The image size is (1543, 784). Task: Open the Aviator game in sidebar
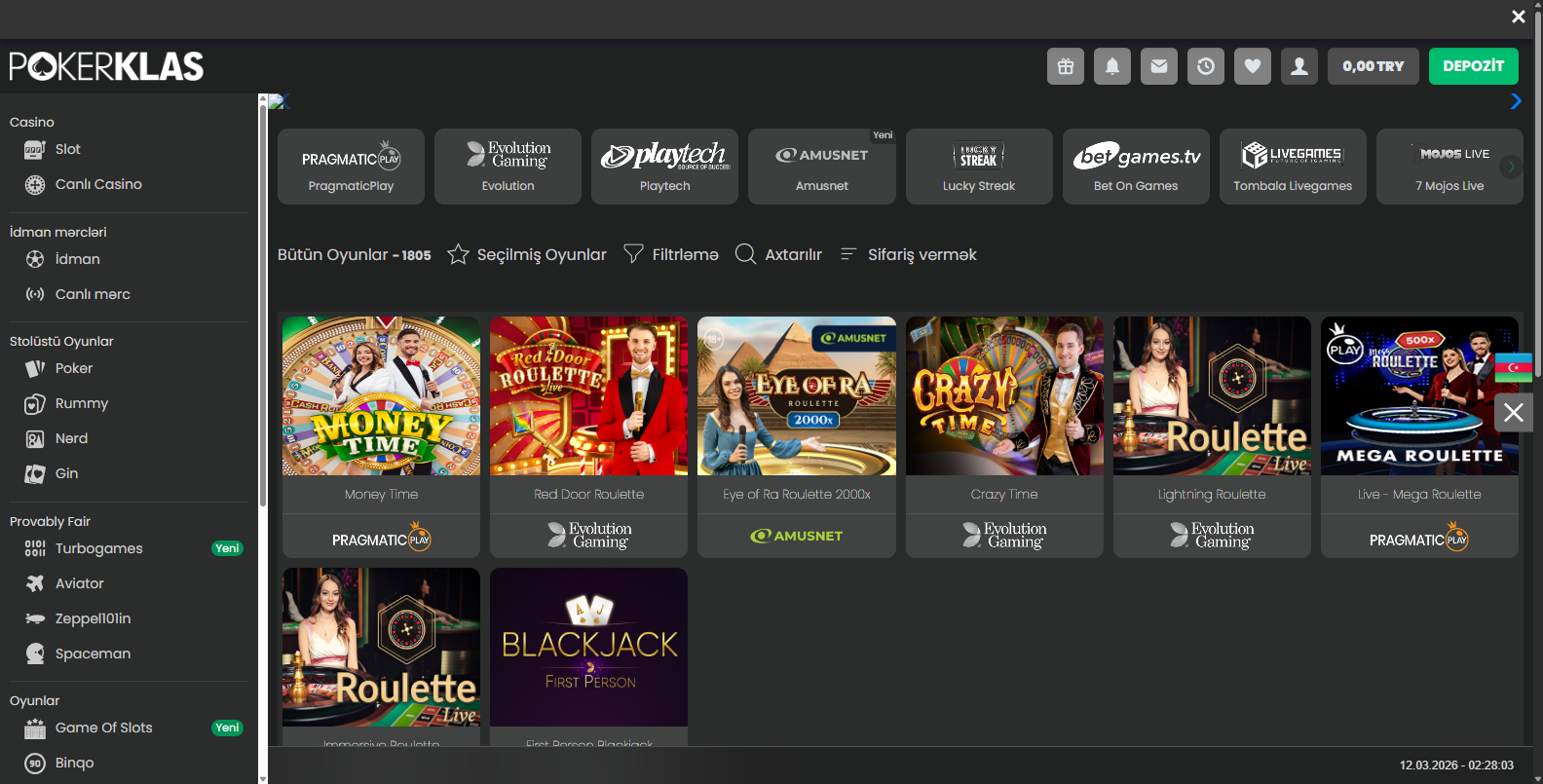point(79,583)
